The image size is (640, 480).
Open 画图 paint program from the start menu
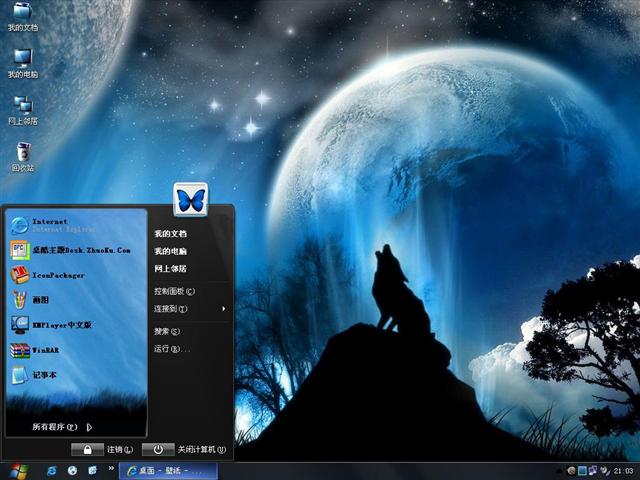pyautogui.click(x=77, y=300)
